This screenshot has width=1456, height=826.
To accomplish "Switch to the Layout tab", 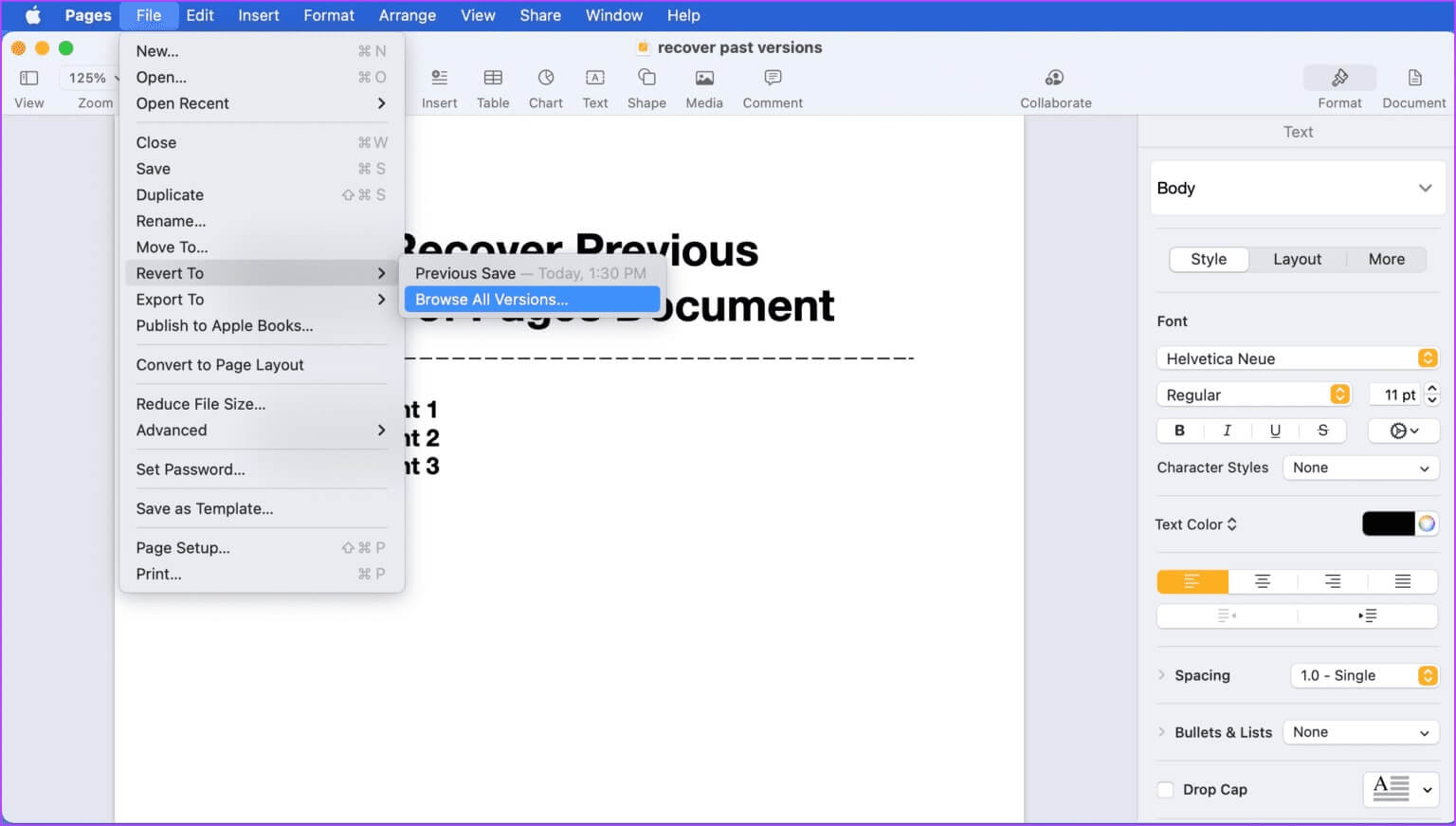I will click(x=1296, y=260).
